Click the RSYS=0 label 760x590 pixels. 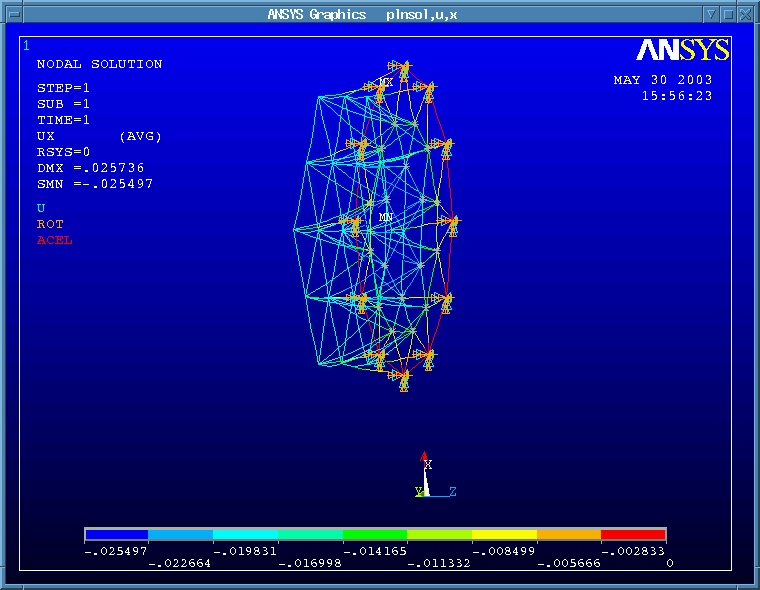tap(63, 152)
